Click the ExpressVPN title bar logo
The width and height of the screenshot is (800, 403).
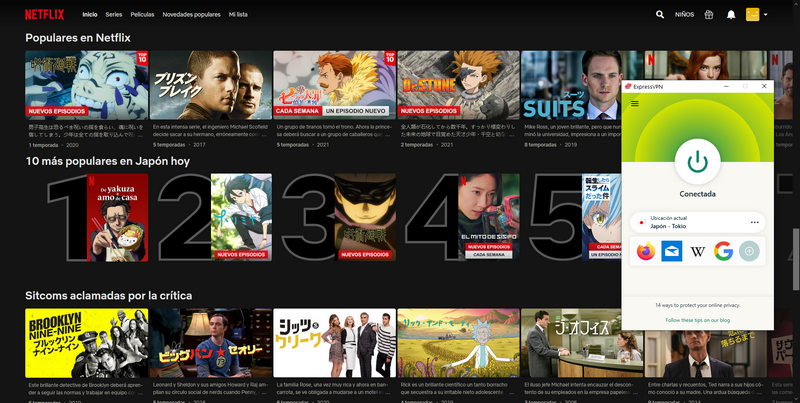pos(628,87)
